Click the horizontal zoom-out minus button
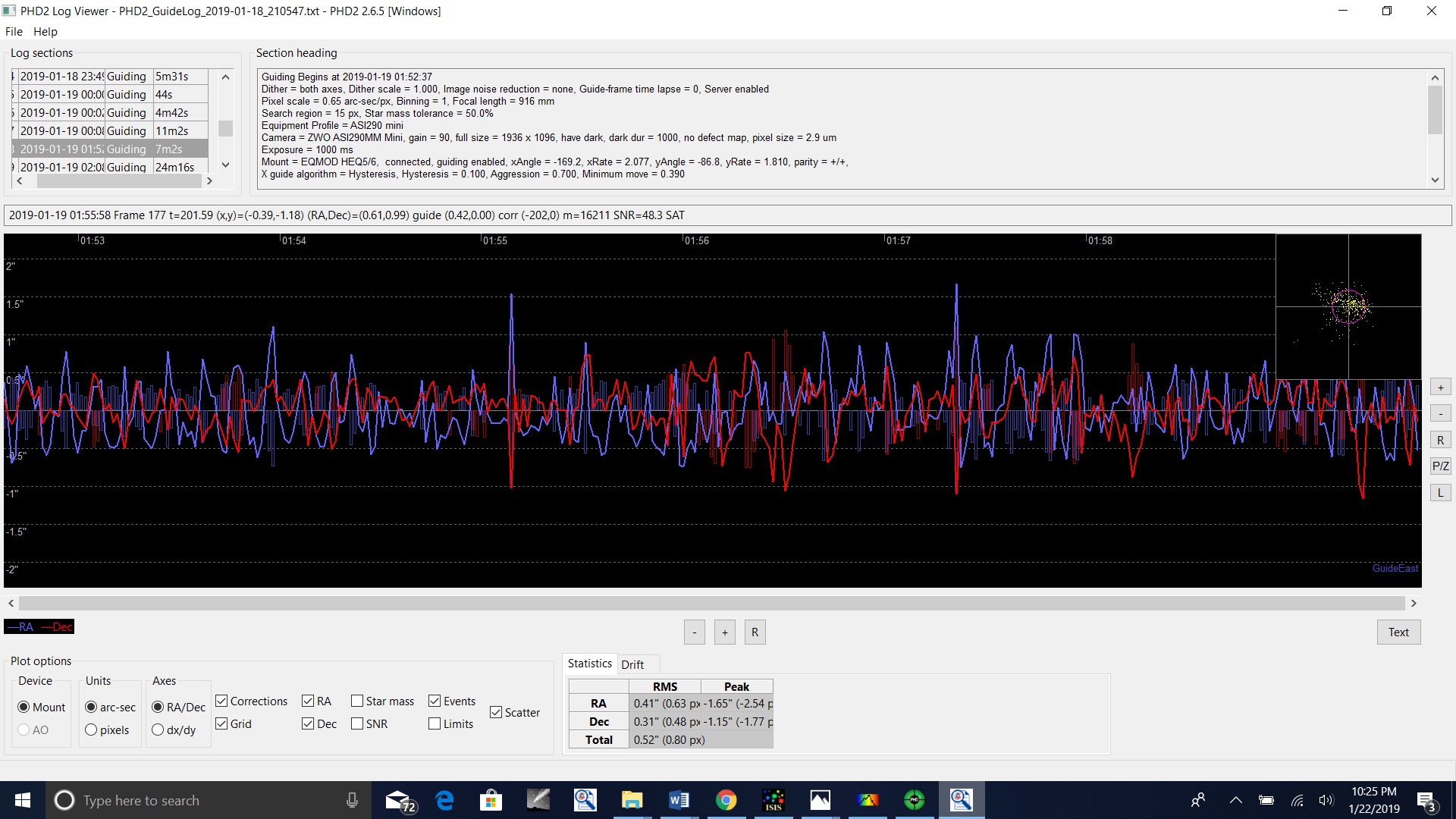This screenshot has height=819, width=1456. [x=694, y=632]
